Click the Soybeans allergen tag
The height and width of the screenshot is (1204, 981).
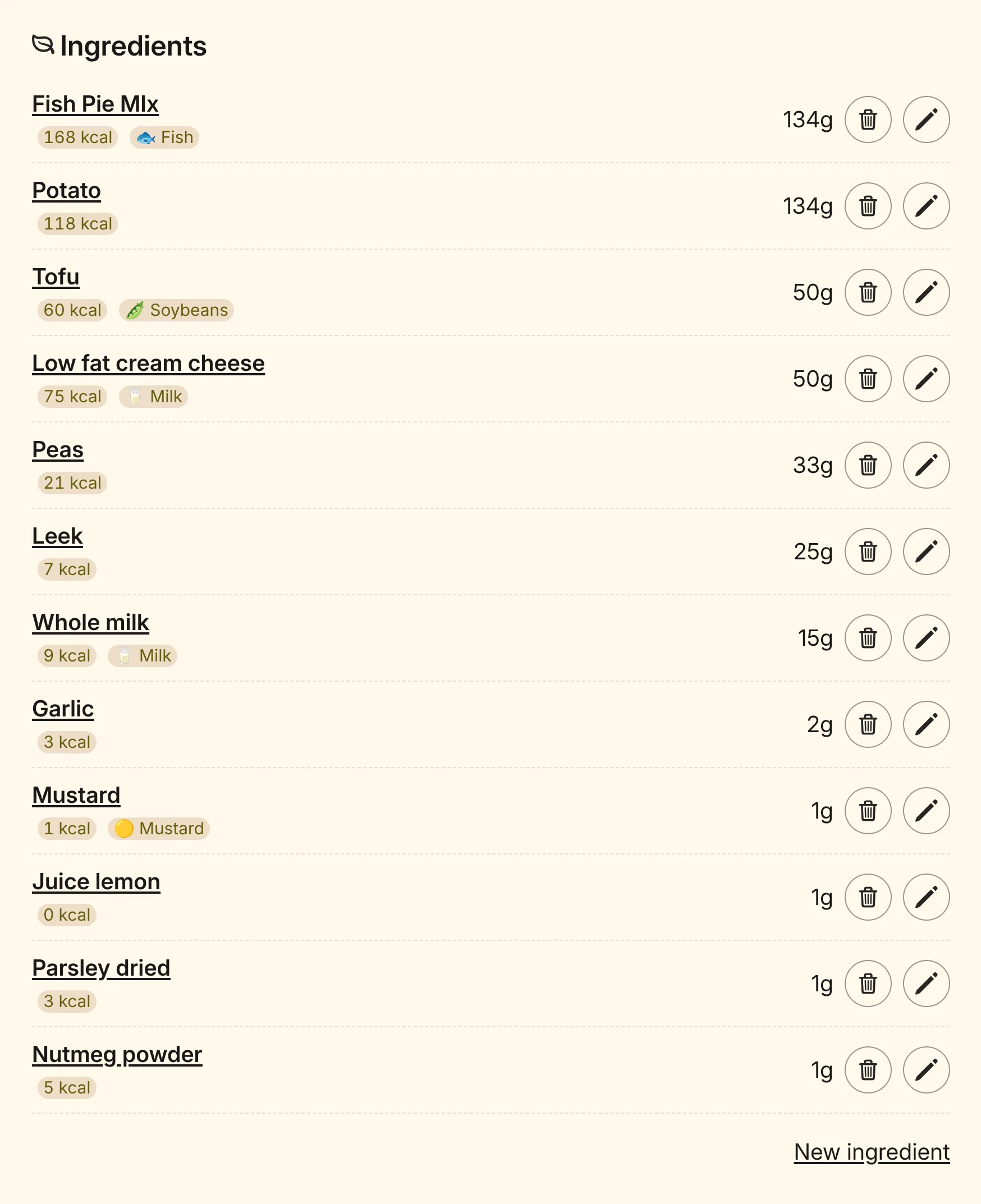point(176,311)
